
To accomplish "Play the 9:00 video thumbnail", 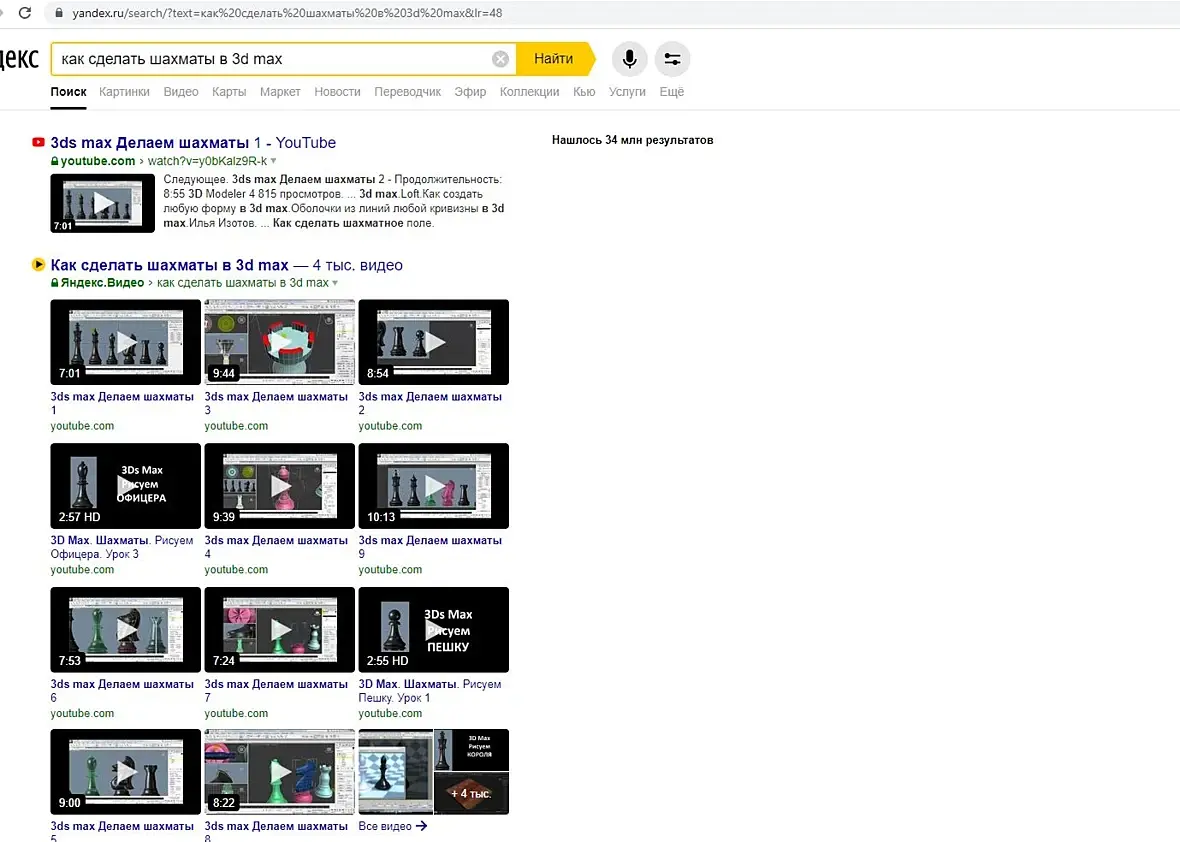I will pyautogui.click(x=126, y=772).
